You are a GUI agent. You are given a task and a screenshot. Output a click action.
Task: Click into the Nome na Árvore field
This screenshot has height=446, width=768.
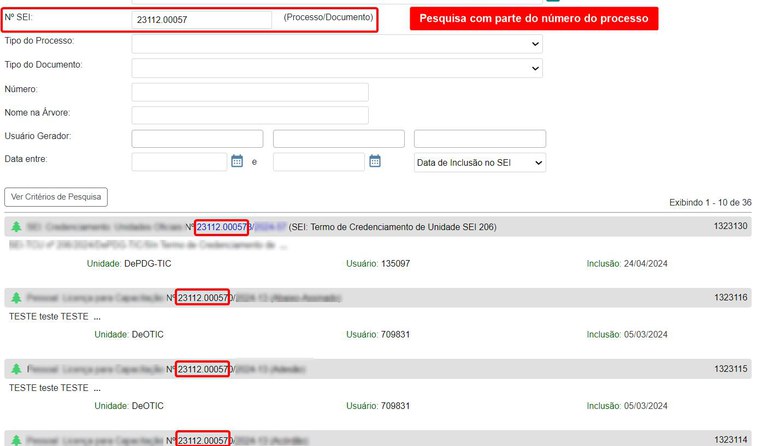[250, 115]
